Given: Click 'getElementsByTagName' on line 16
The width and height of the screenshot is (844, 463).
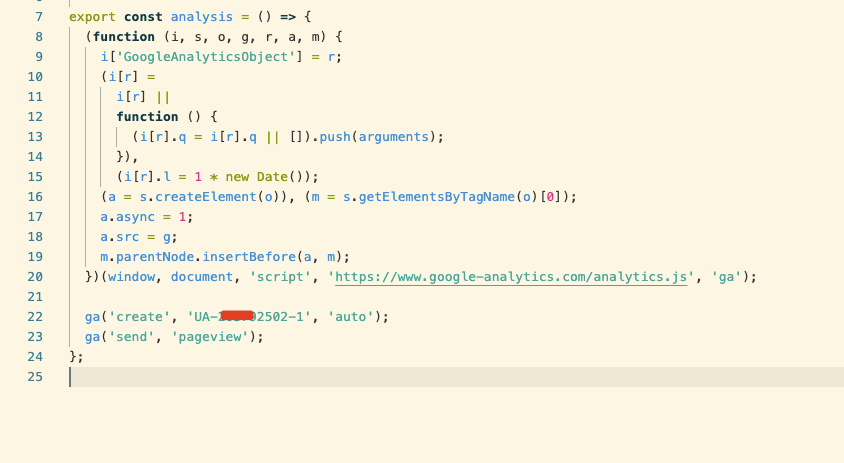Looking at the screenshot, I should (437, 197).
